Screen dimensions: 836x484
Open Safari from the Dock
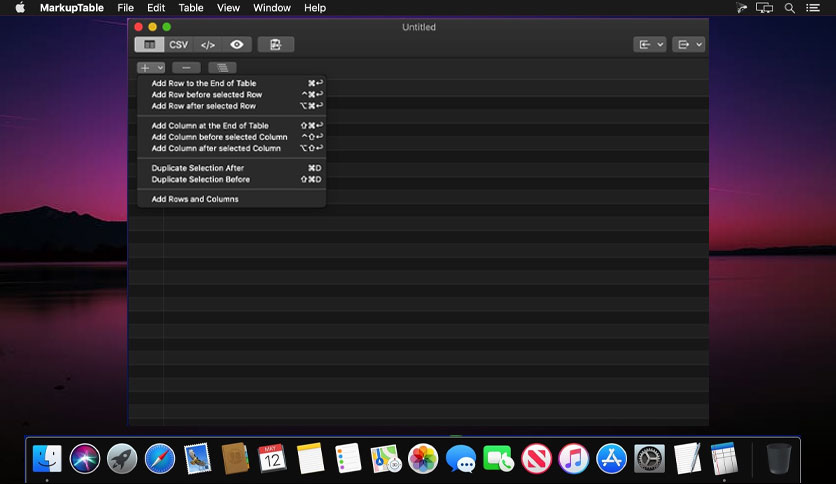(159, 458)
